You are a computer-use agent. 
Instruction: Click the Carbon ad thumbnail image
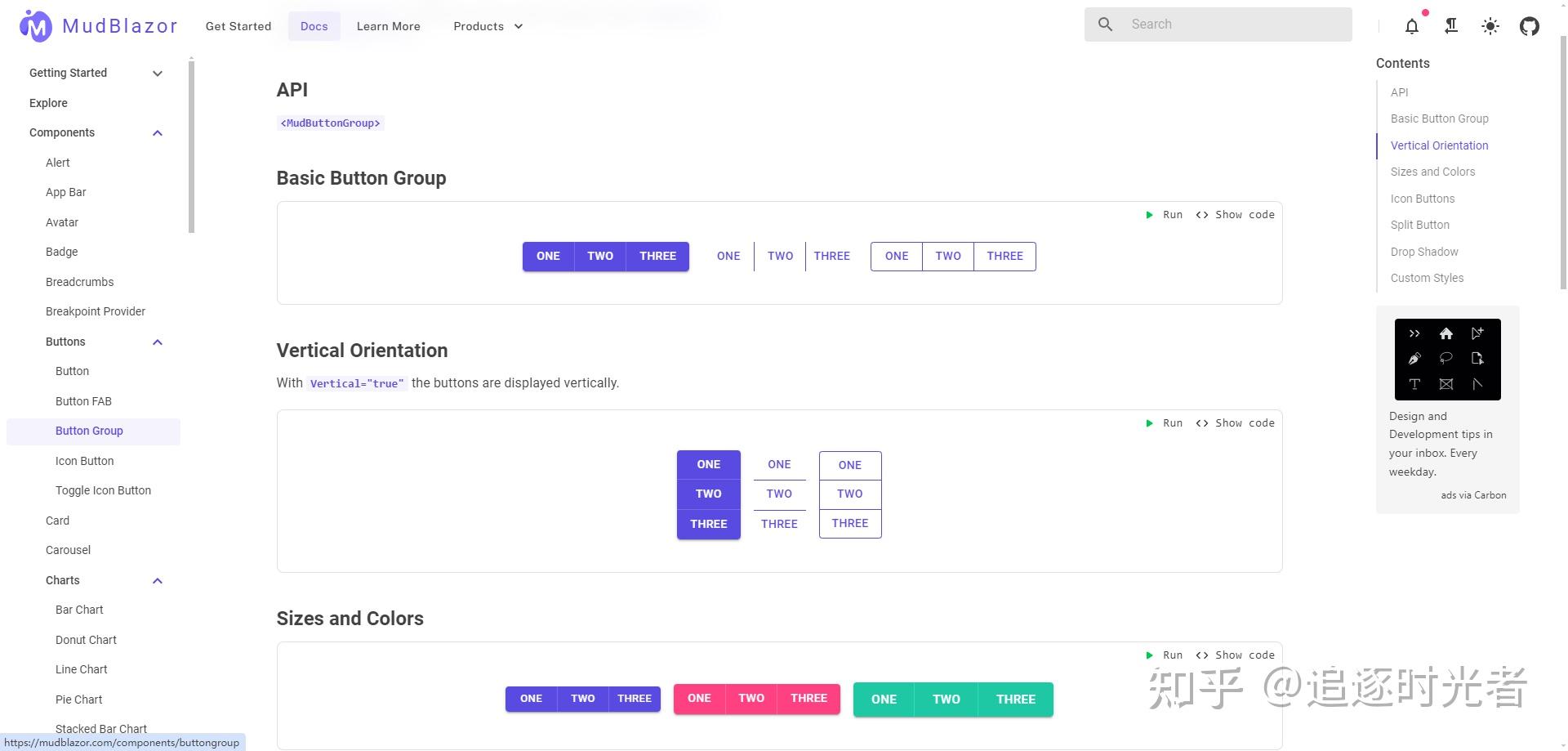coord(1447,360)
